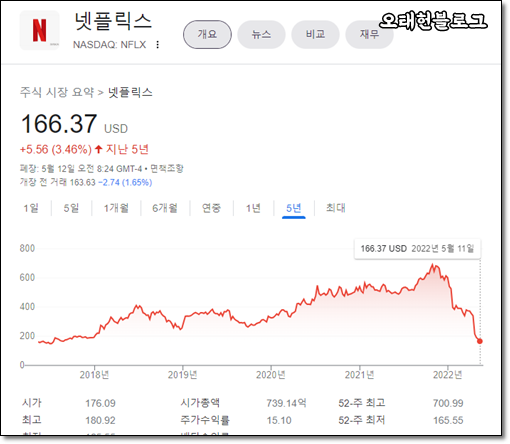Click the −2.74 (1.65%) pre-market change
The width and height of the screenshot is (510, 444).
(125, 182)
